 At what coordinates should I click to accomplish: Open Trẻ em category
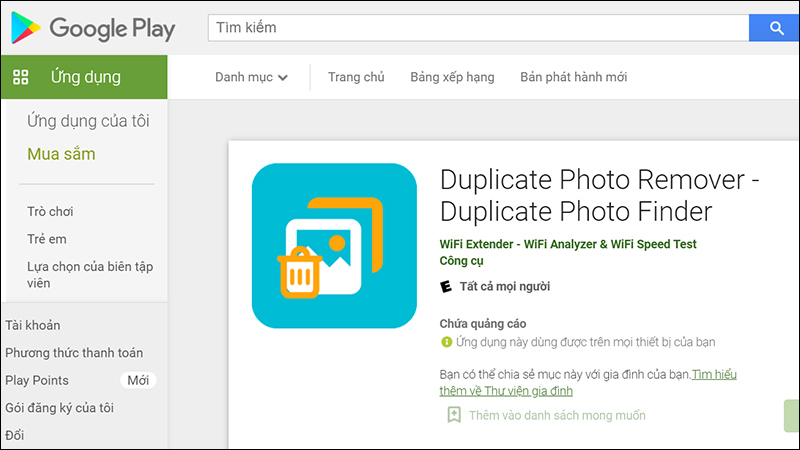tap(46, 239)
